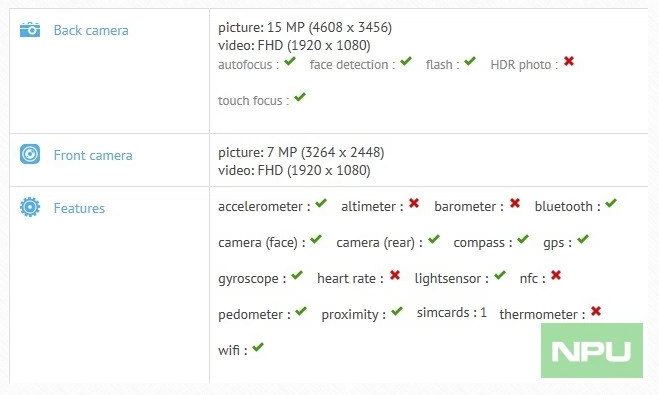
Task: Click the simcards count value
Action: coord(483,313)
